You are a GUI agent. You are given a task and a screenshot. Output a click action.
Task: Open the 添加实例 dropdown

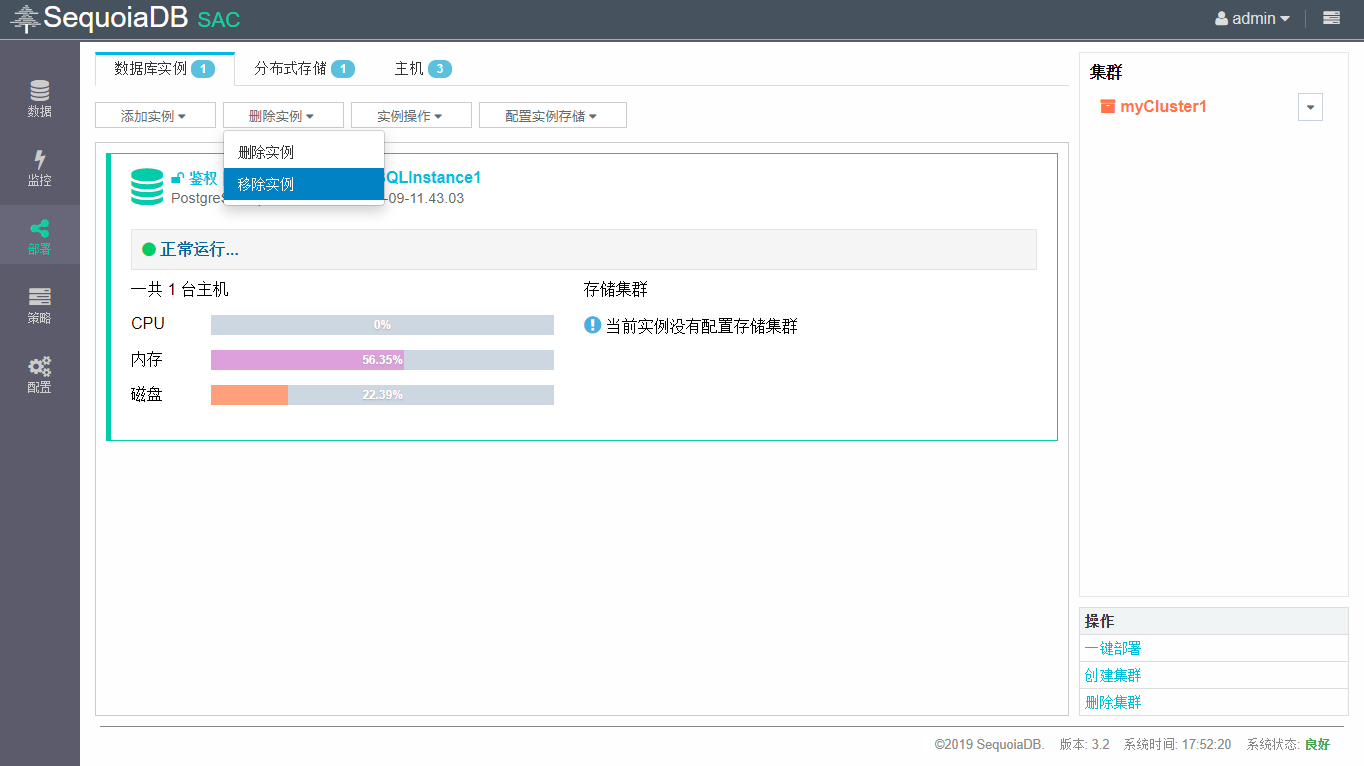[x=154, y=116]
